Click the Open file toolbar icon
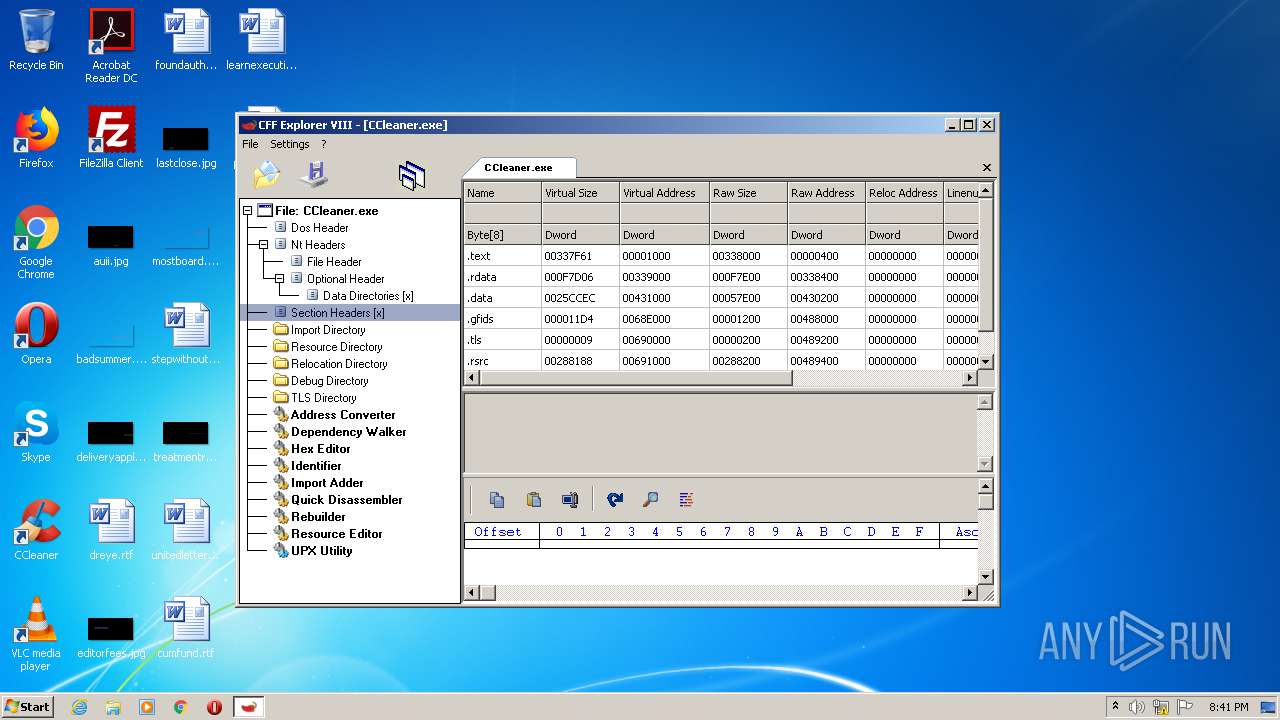Screen dimensions: 1280x720 [x=267, y=175]
